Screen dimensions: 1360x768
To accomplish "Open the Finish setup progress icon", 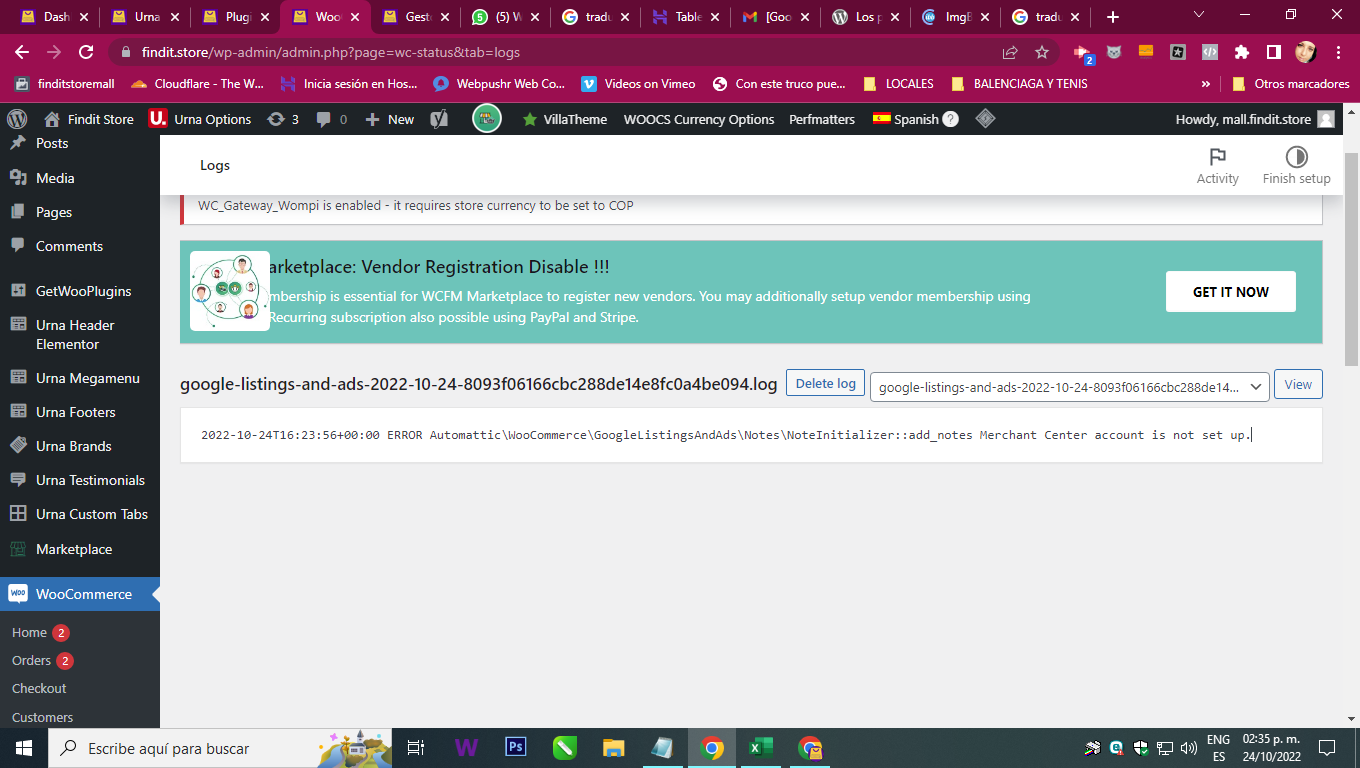I will [x=1296, y=165].
